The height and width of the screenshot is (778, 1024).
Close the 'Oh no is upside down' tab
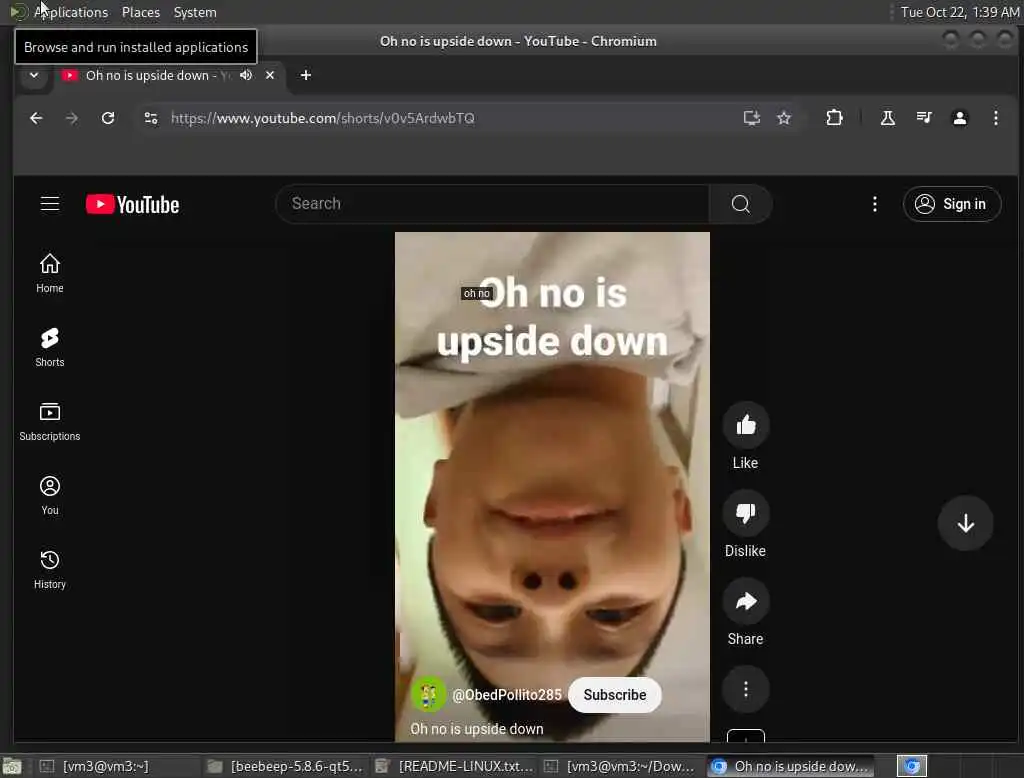click(270, 75)
